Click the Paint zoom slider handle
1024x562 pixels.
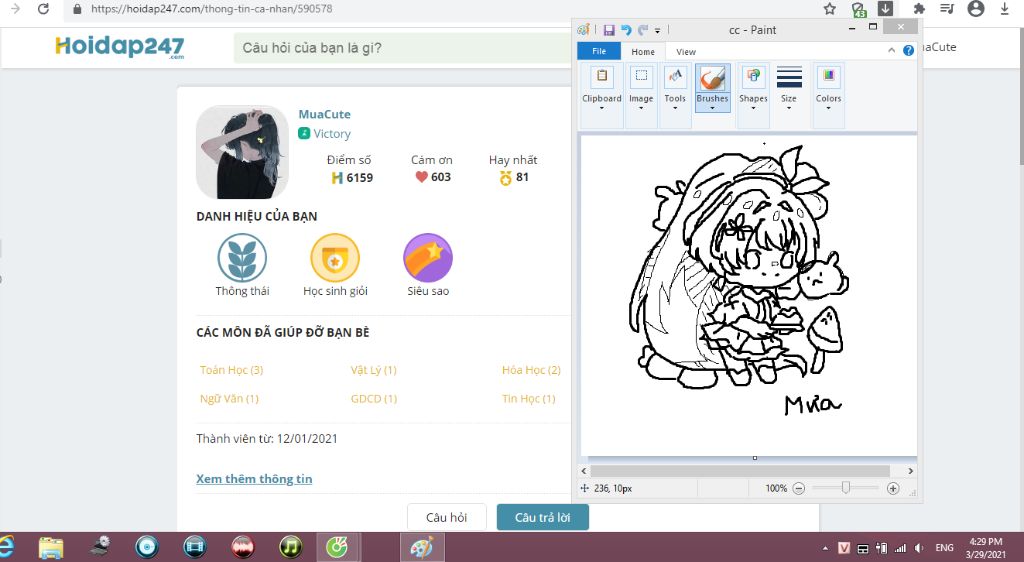point(846,488)
